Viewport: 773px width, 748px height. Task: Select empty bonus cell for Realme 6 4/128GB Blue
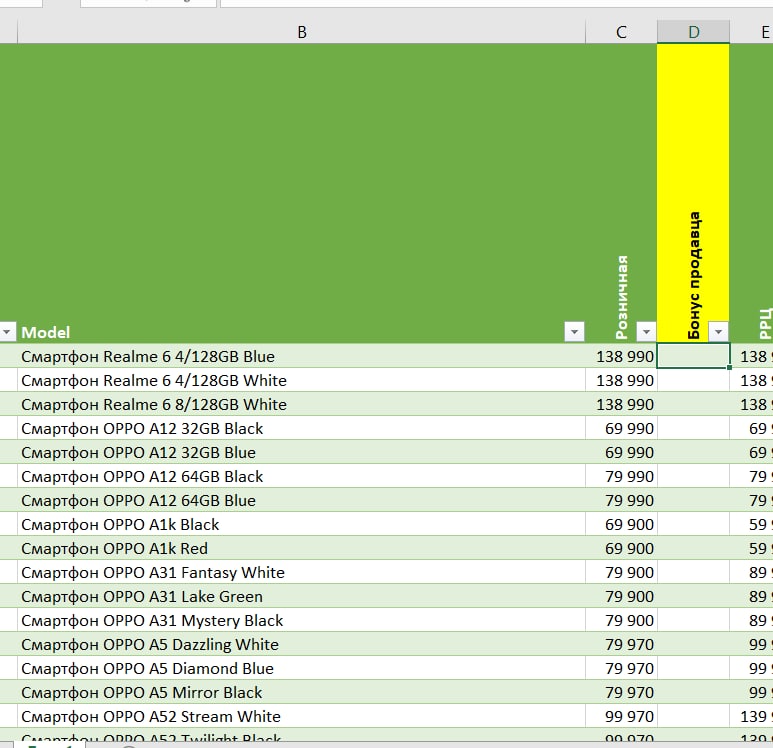(x=693, y=356)
